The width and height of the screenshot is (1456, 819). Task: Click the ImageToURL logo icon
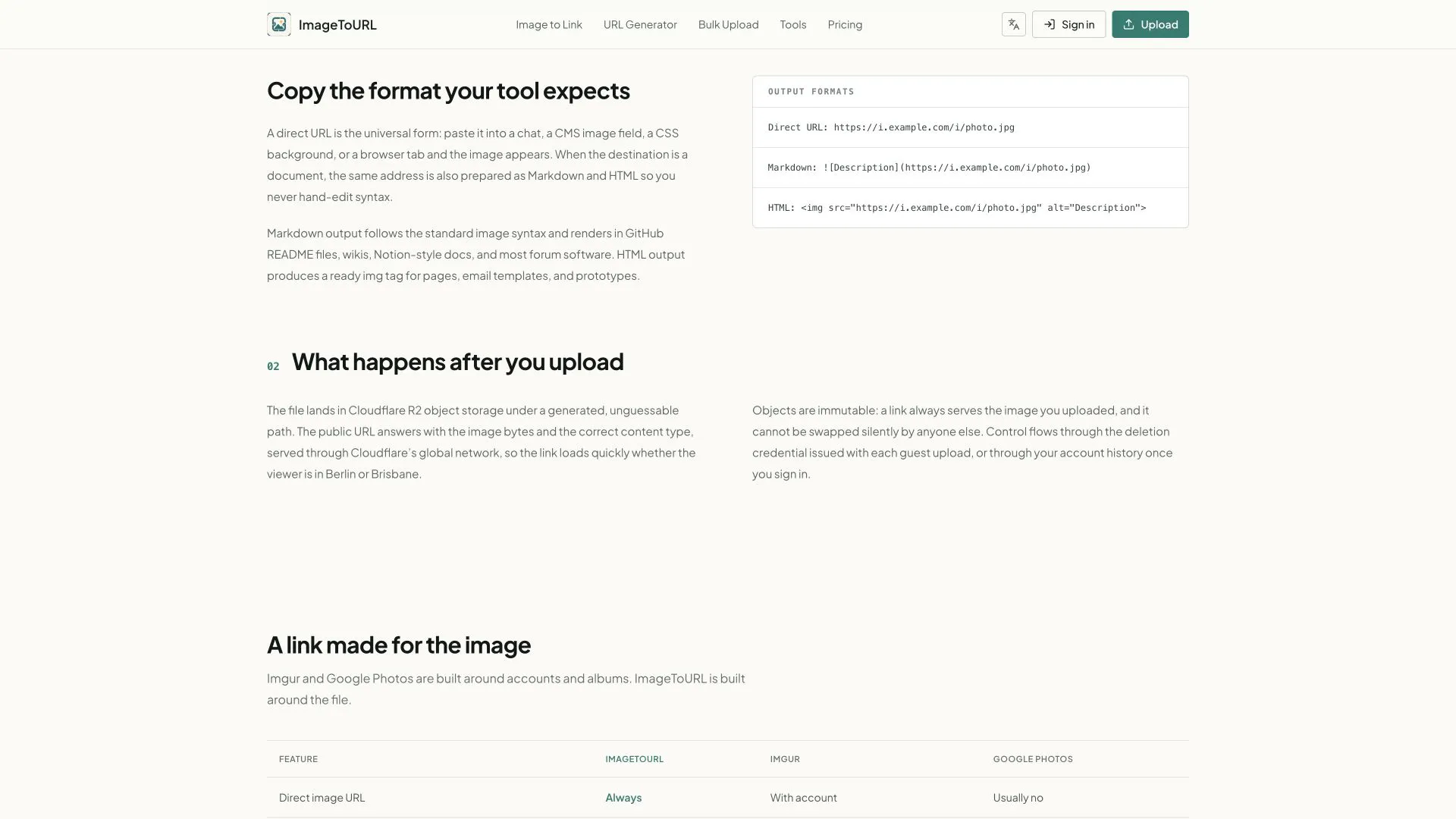tap(278, 24)
